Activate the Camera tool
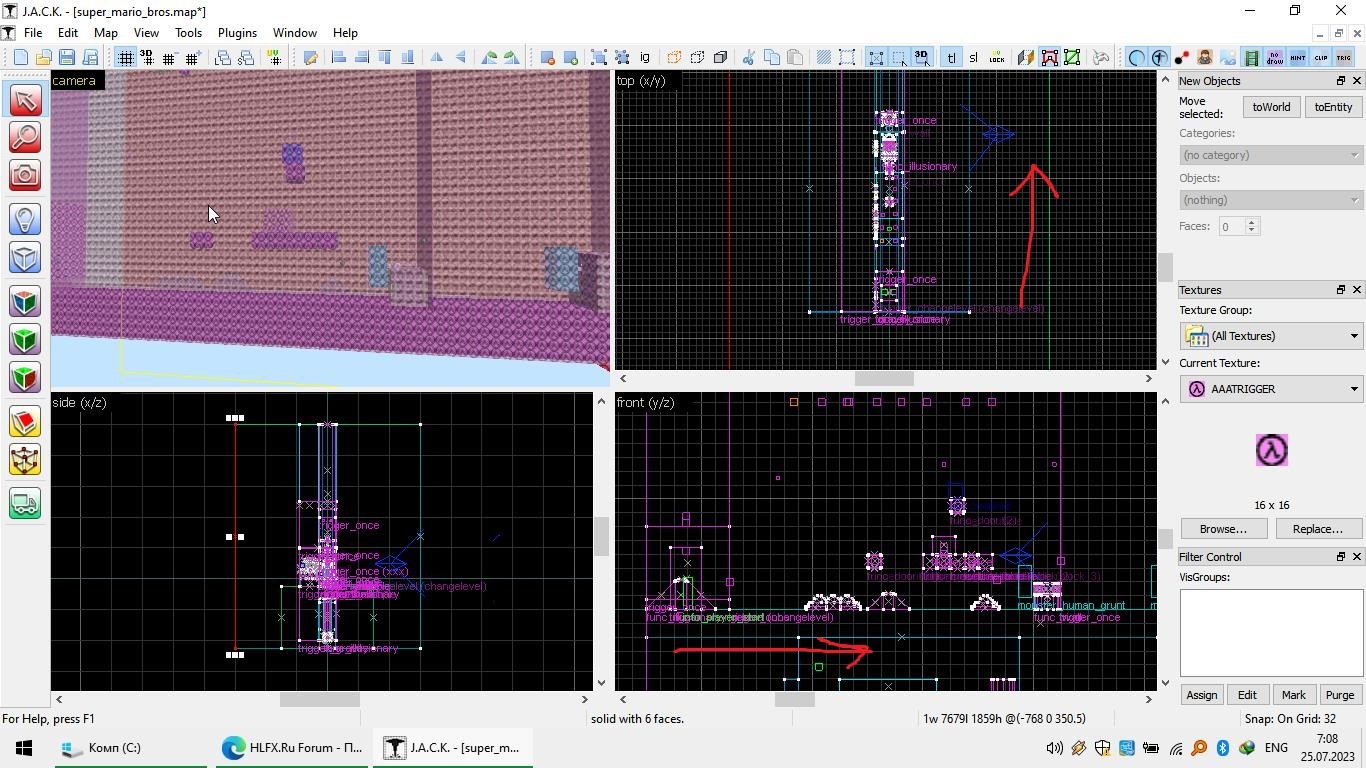Image resolution: width=1366 pixels, height=768 pixels. [25, 176]
